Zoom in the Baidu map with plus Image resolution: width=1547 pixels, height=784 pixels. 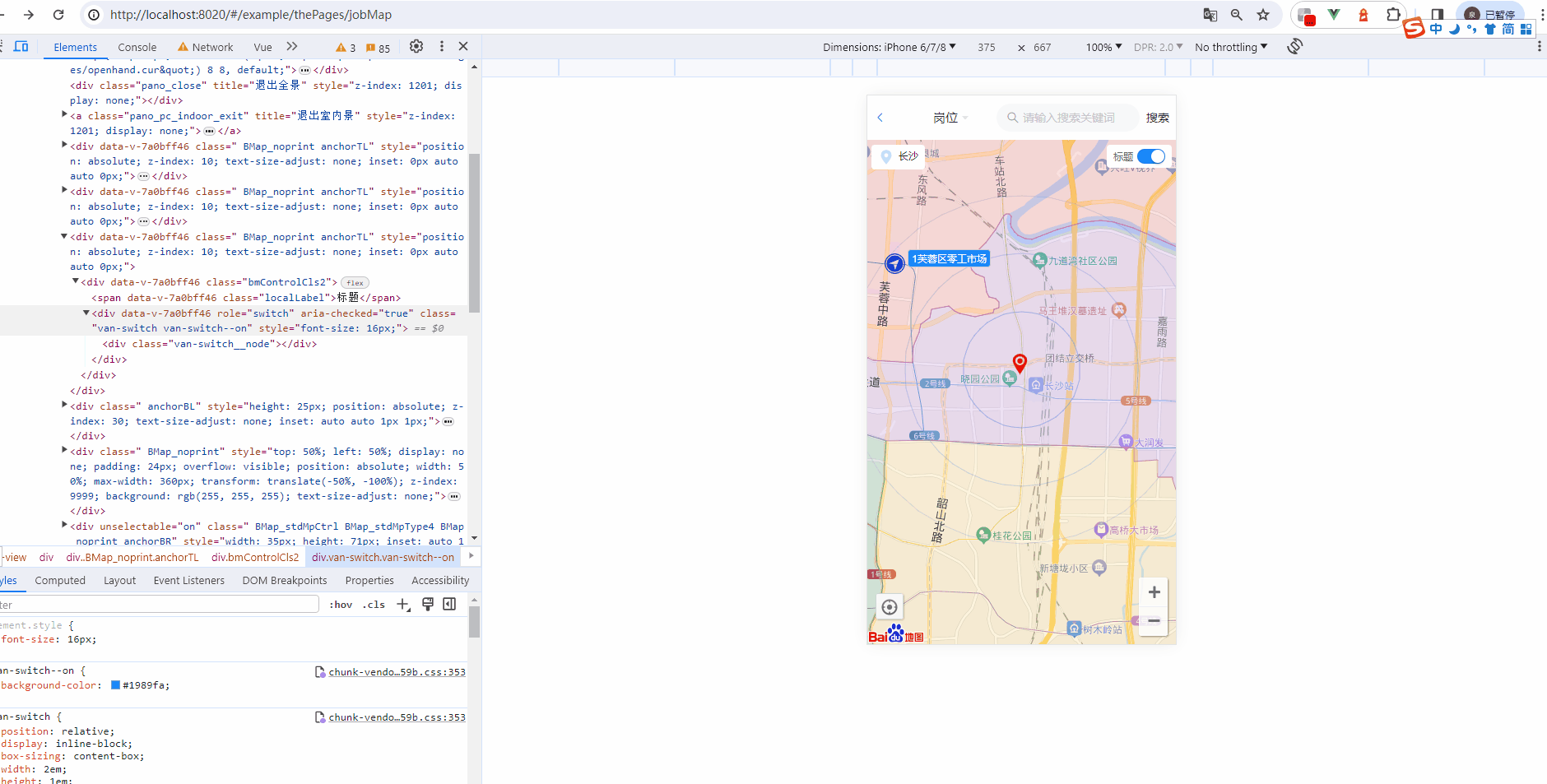1154,592
